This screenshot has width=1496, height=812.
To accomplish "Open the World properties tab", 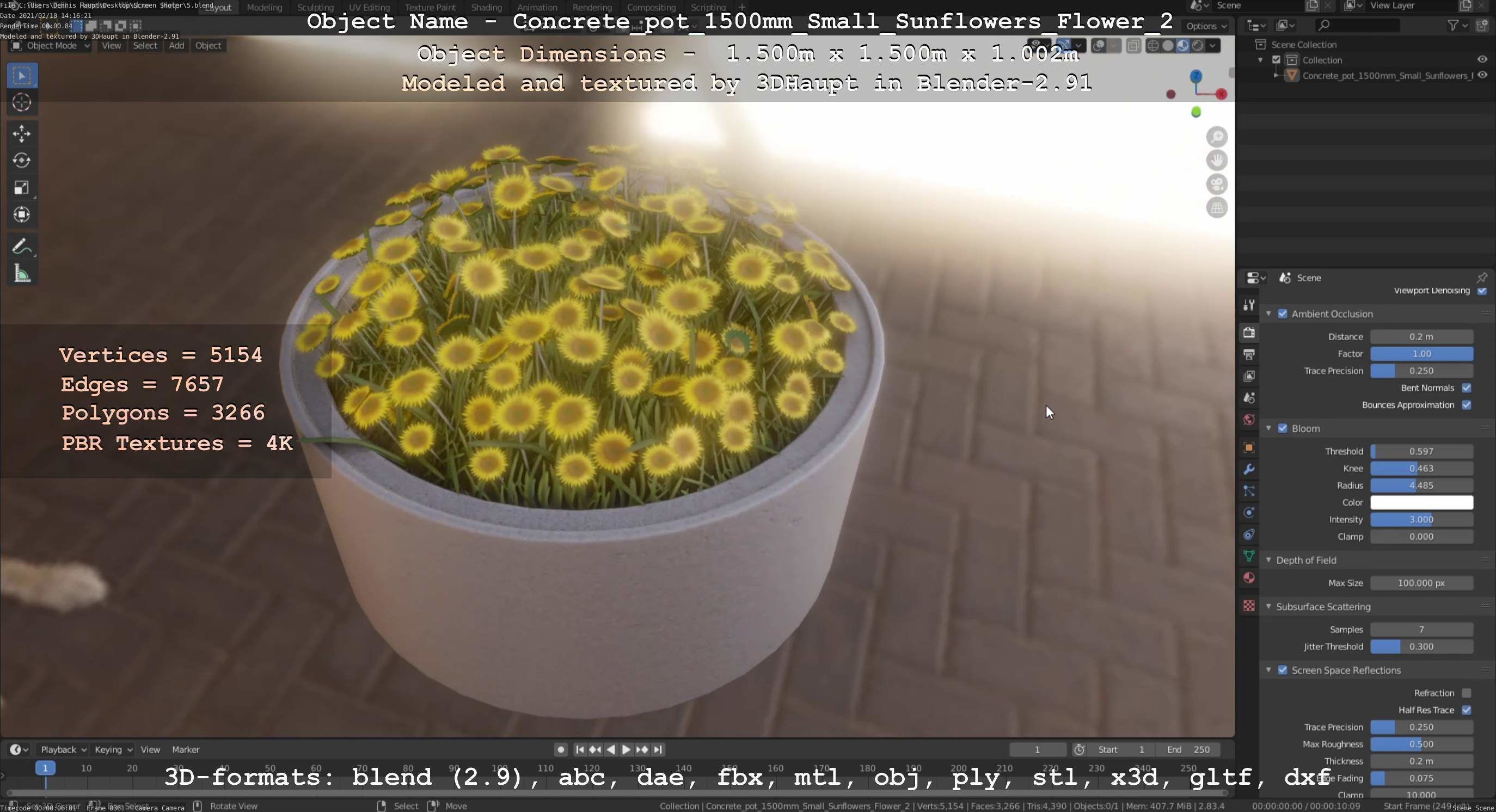I will pos(1249,420).
